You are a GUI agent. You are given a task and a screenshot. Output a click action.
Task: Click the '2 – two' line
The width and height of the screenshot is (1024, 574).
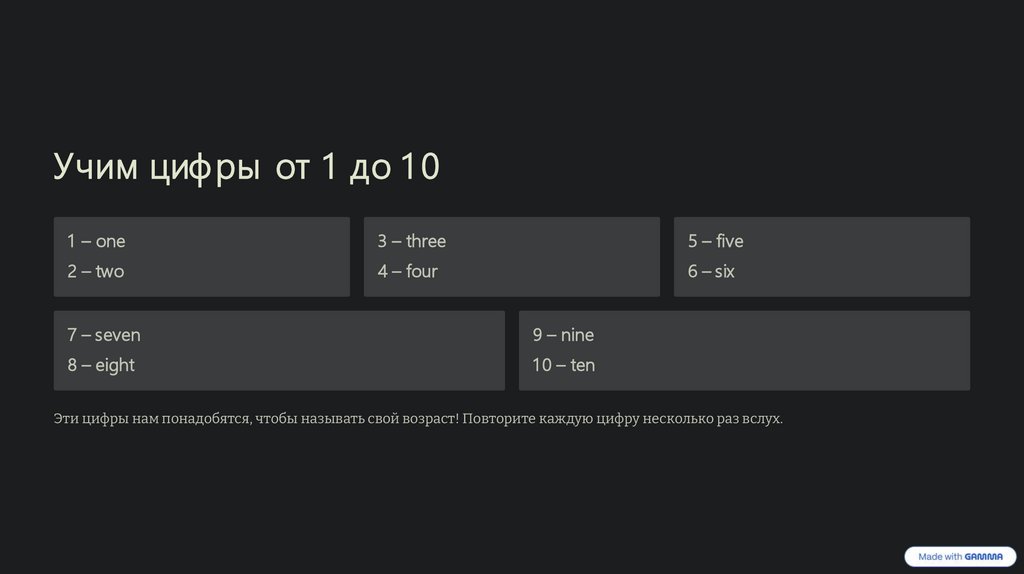click(x=96, y=271)
